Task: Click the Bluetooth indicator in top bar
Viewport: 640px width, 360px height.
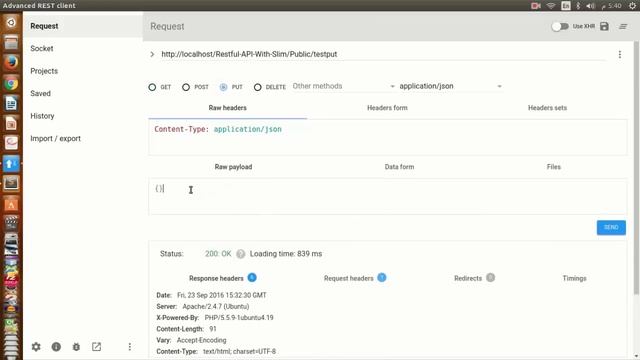Action: coord(578,6)
